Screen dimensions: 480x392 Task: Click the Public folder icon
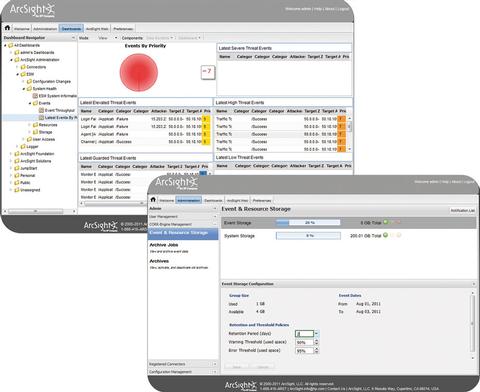[x=17, y=183]
